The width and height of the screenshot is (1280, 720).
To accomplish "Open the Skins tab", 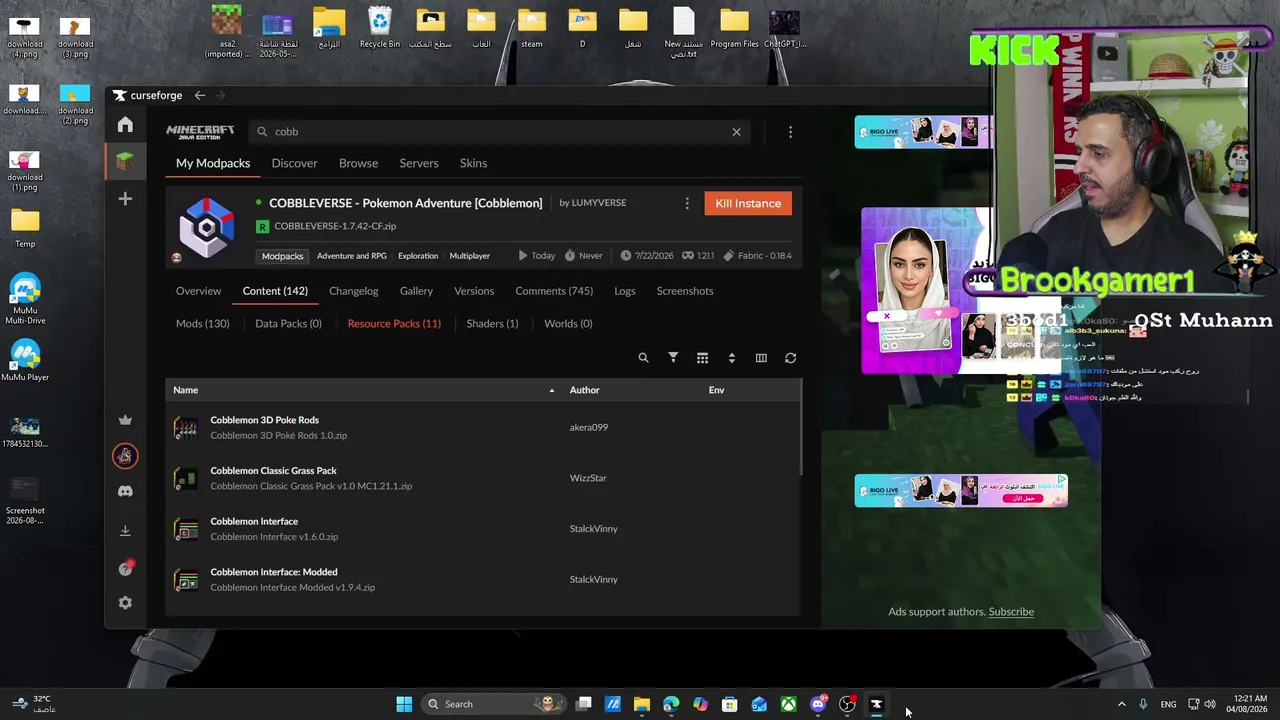I will (473, 163).
